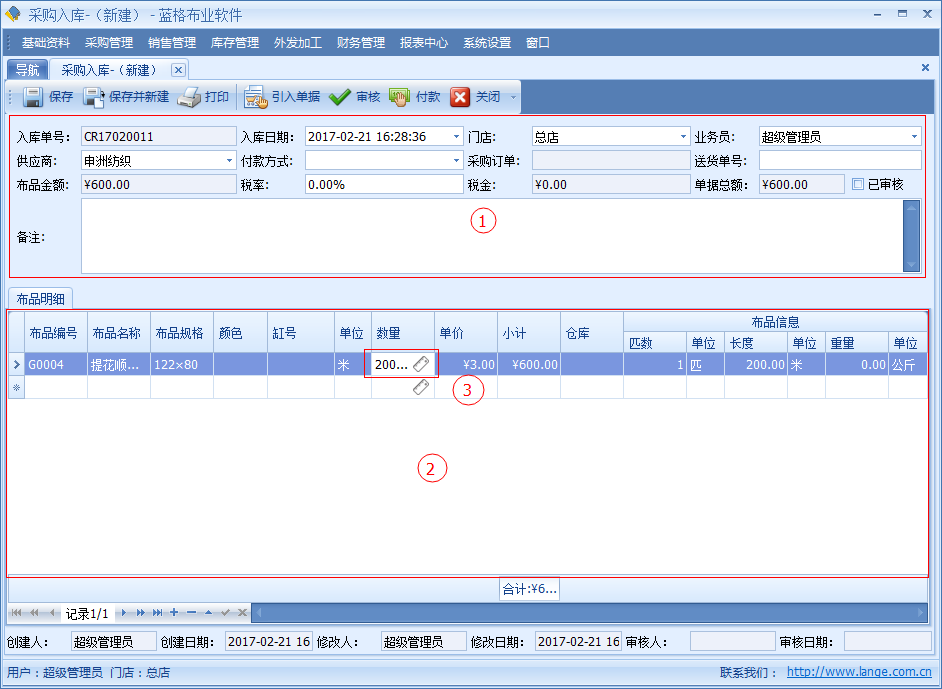This screenshot has height=689, width=942.
Task: Open the www.lange.com.cn link
Action: [x=859, y=673]
